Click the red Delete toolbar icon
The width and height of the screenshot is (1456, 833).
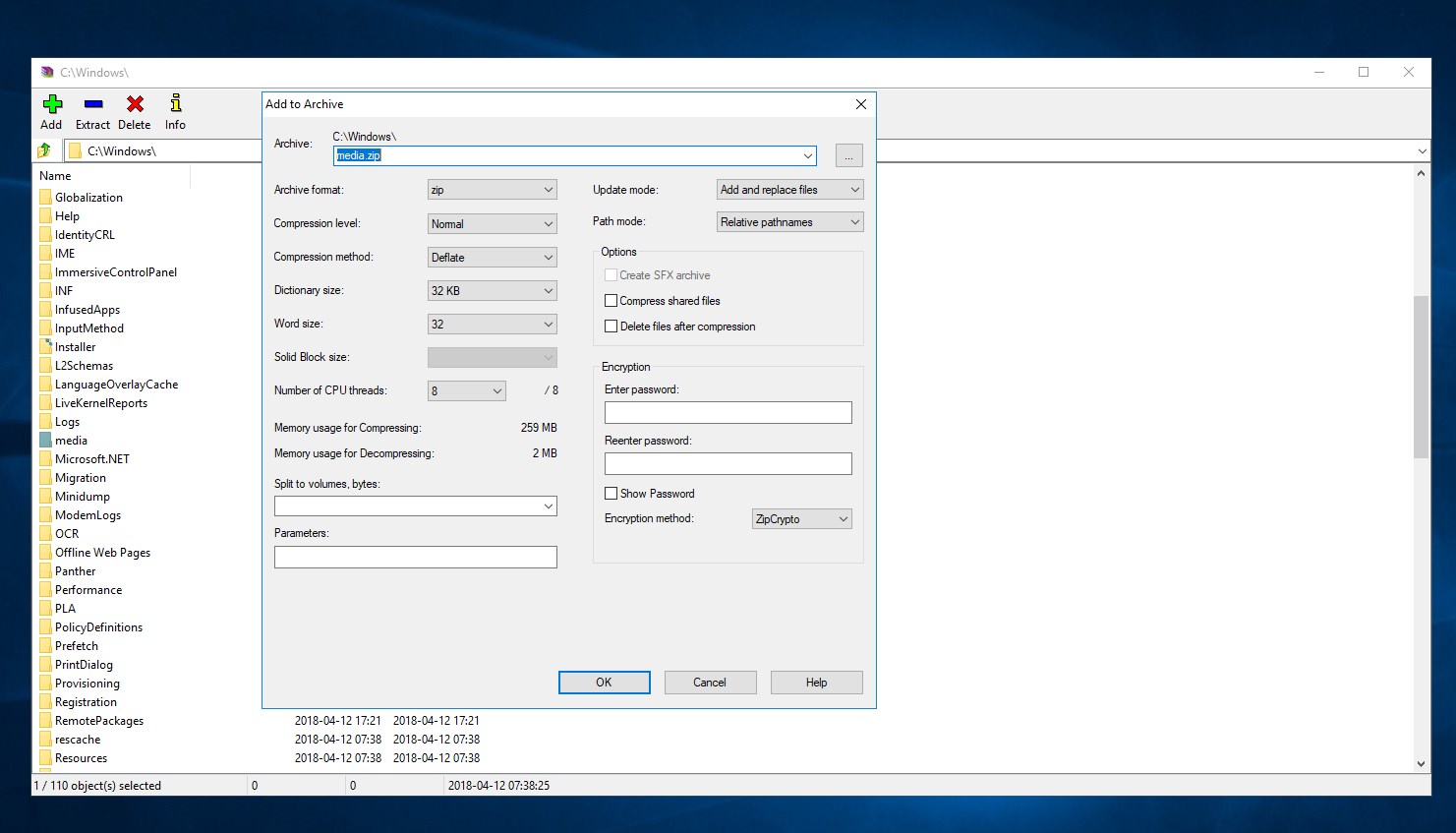135,104
